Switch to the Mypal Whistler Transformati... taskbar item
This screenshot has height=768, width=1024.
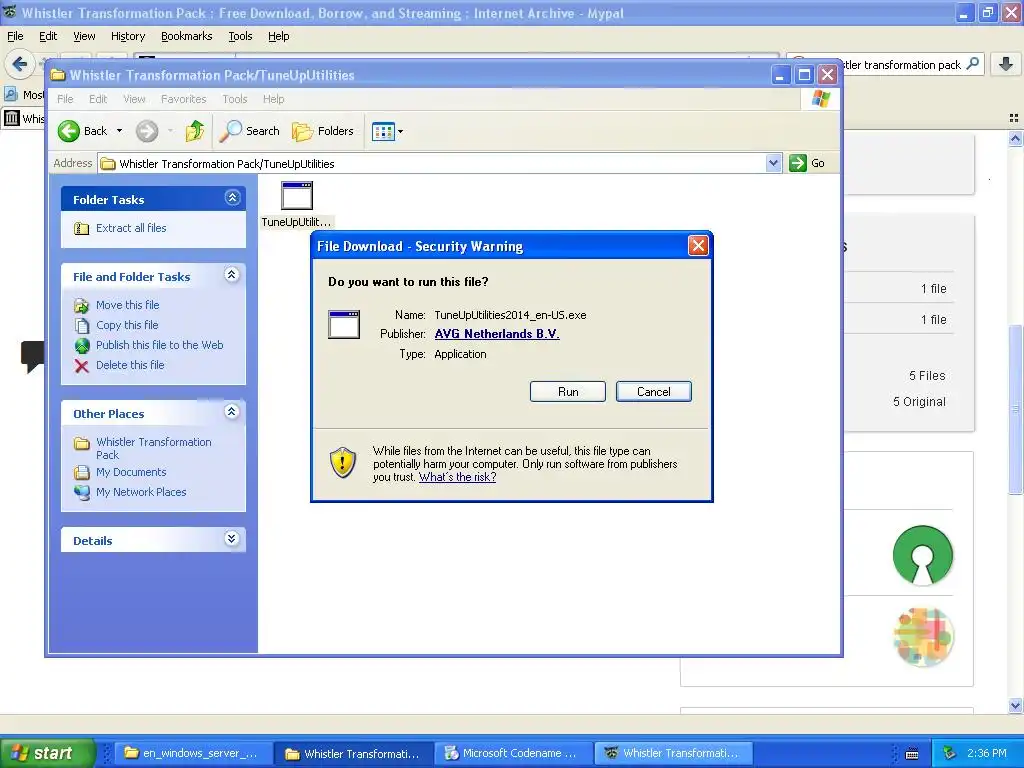673,753
